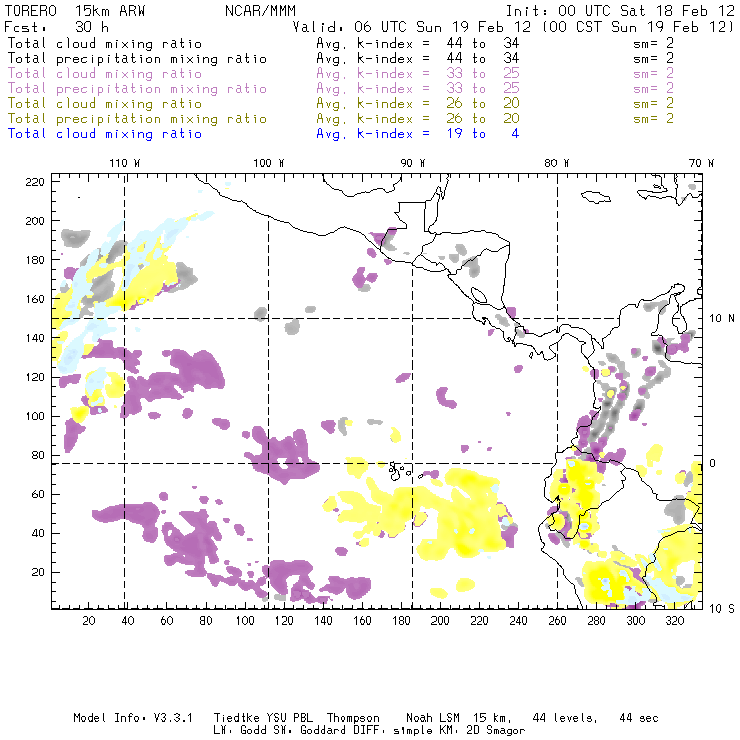This screenshot has width=740, height=740.
Task: Click the blue 'Total cloud mixing ratio' legend label
Action: (105, 134)
